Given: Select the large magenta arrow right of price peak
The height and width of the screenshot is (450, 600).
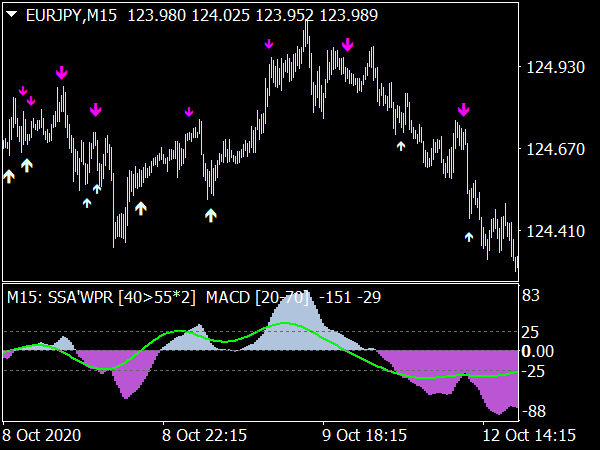Looking at the screenshot, I should 347,45.
